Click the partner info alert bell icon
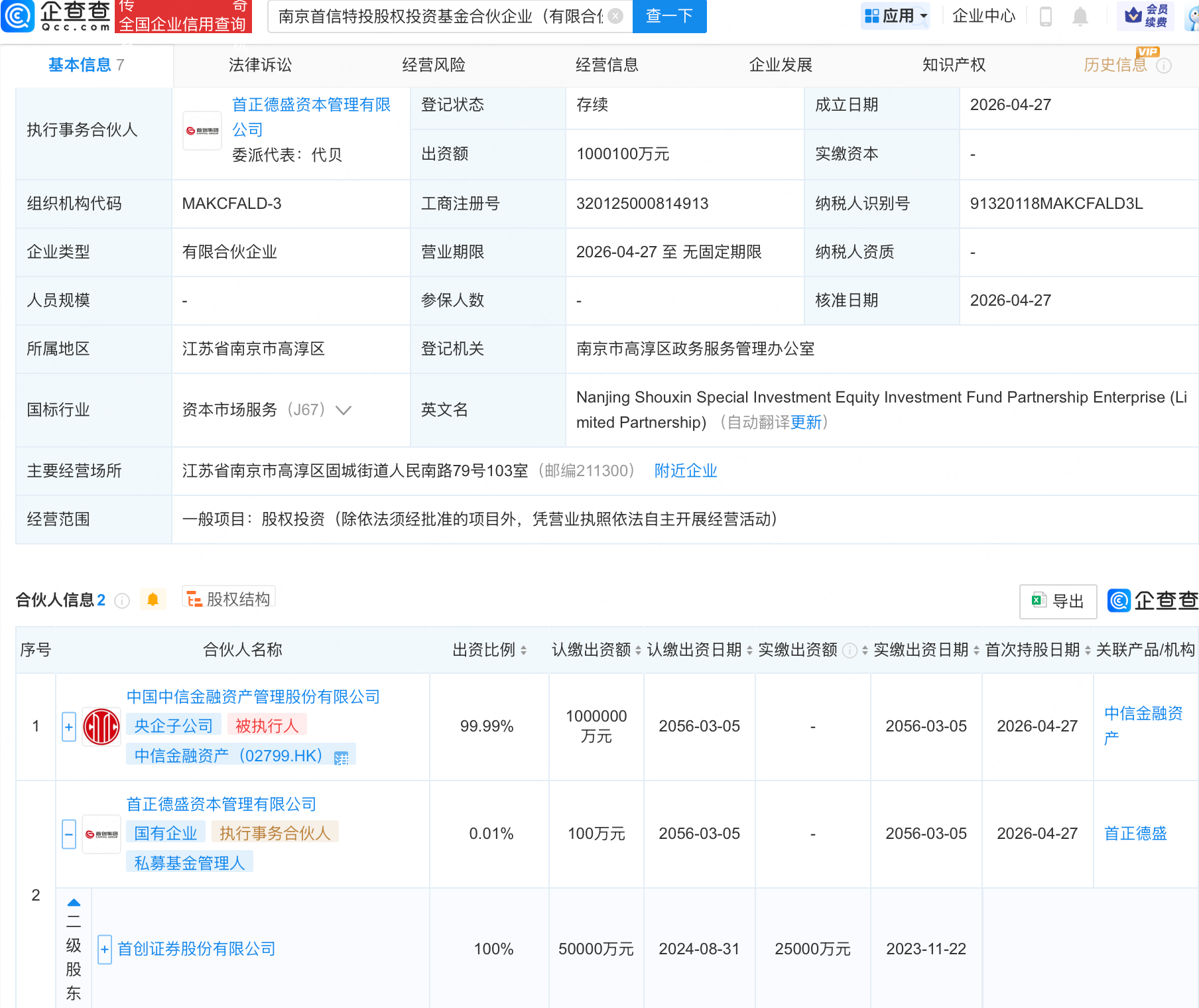 pos(153,599)
